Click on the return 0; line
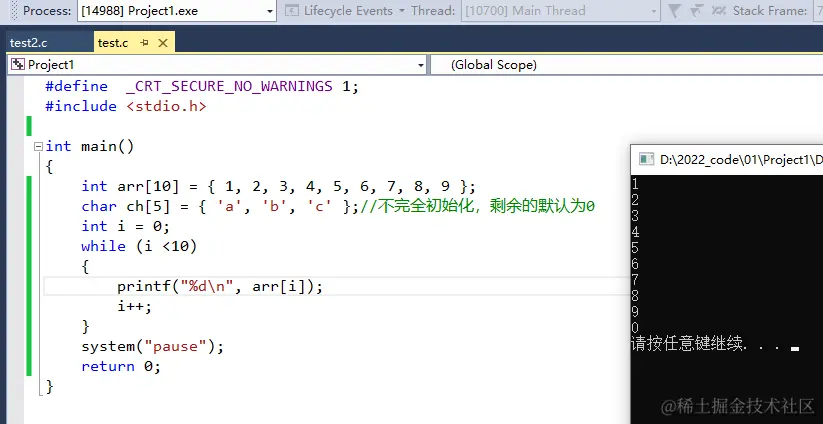The width and height of the screenshot is (823, 424). click(121, 366)
